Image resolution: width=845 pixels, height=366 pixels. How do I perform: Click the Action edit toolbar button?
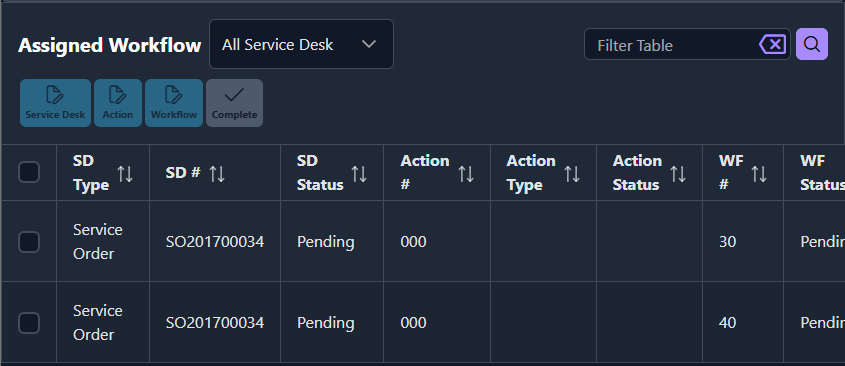[118, 103]
